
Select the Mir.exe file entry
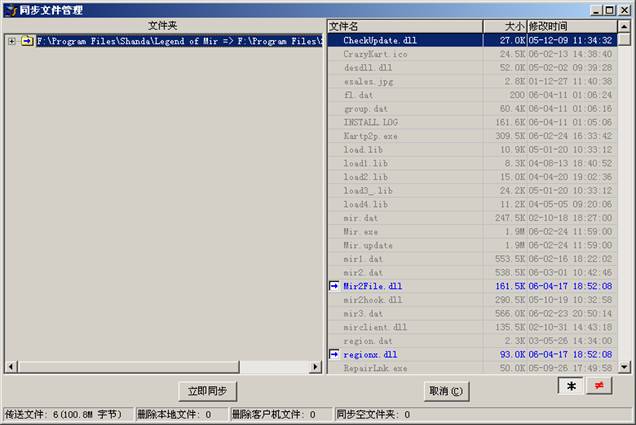click(x=360, y=231)
